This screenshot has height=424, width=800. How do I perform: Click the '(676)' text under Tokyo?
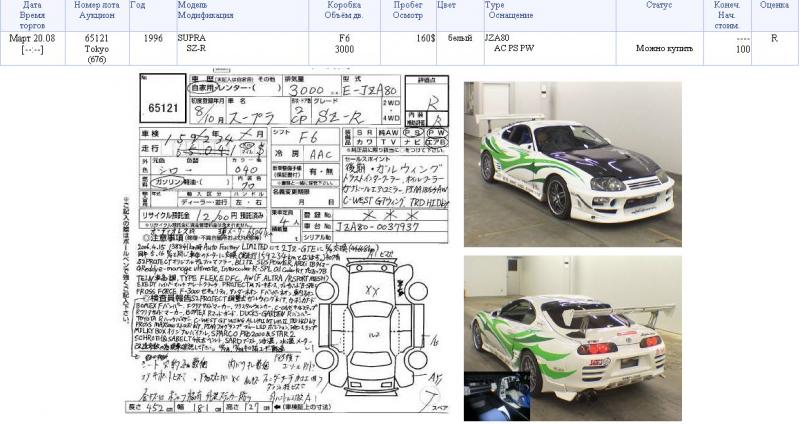96,59
